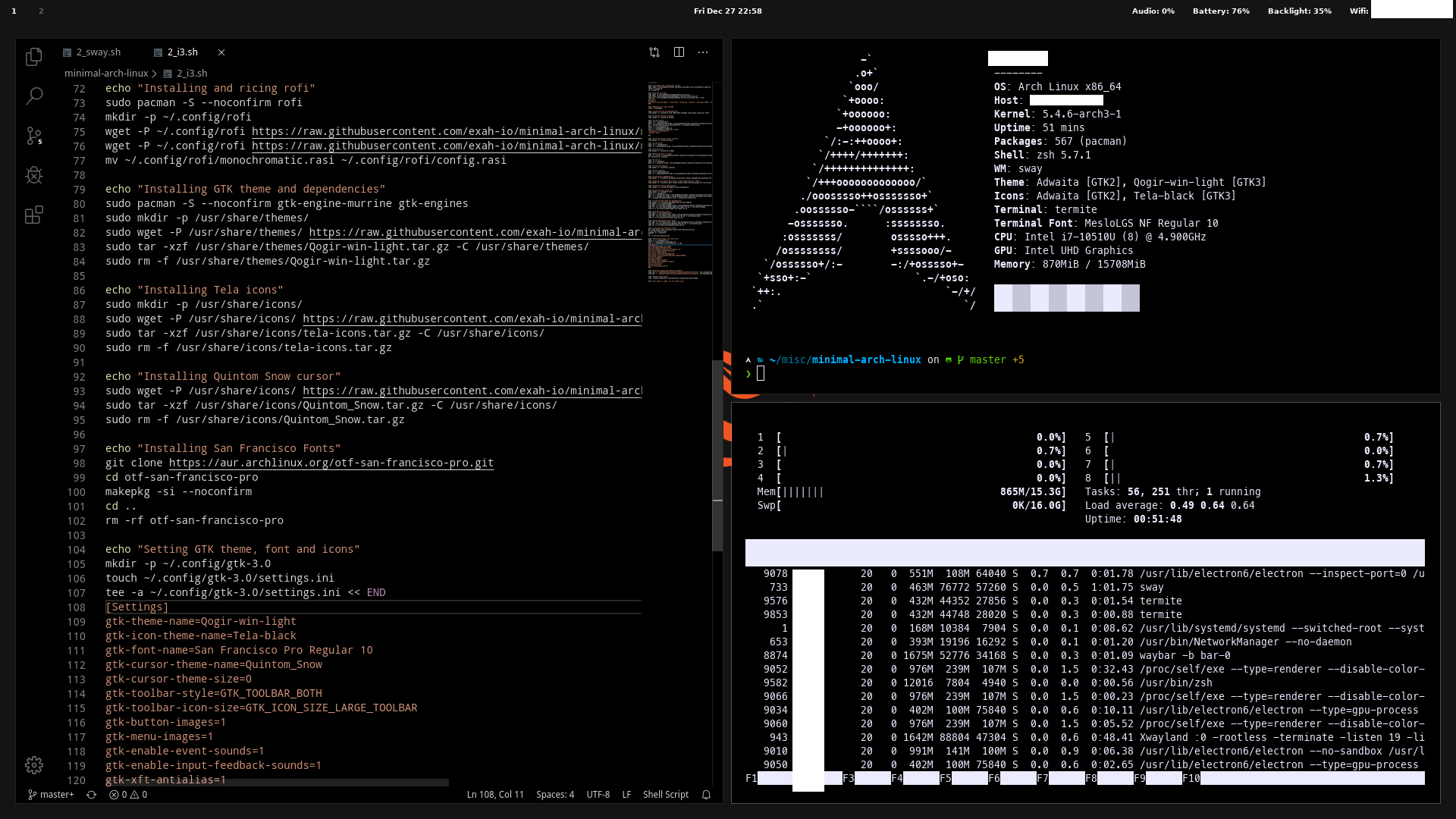Click the Audio indicator to adjust volume
The height and width of the screenshot is (819, 1456).
[1153, 11]
